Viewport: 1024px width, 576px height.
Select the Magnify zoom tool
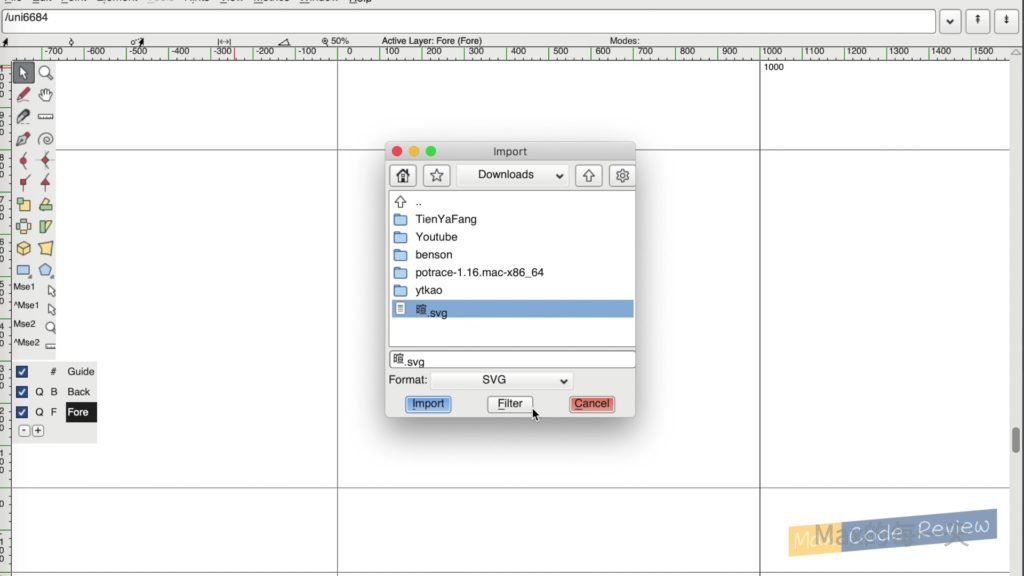coord(46,73)
